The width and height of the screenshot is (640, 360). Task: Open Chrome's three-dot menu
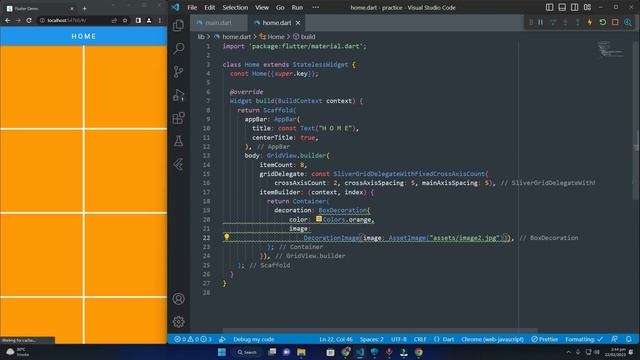(160, 20)
